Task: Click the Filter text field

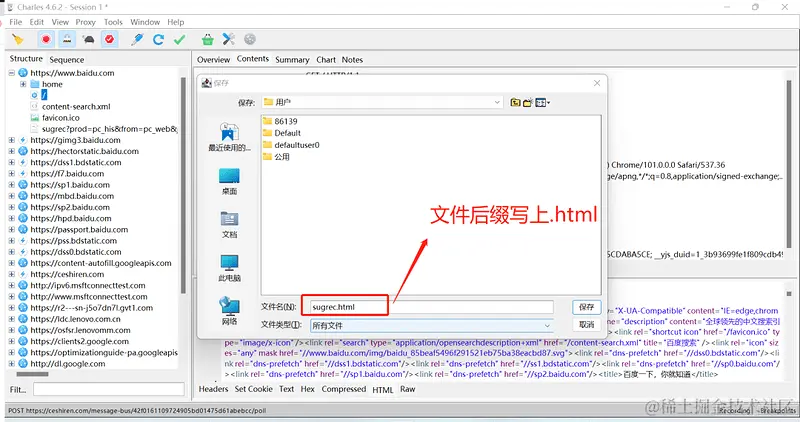Action: pos(109,390)
